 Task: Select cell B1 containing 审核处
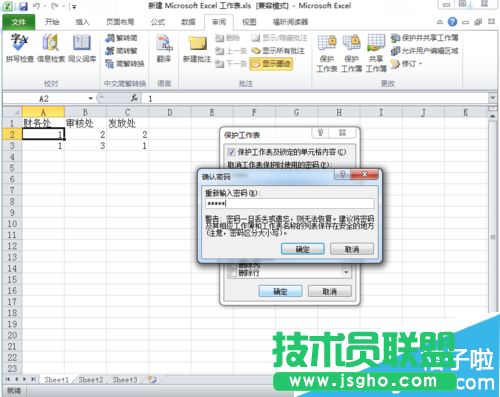85,123
